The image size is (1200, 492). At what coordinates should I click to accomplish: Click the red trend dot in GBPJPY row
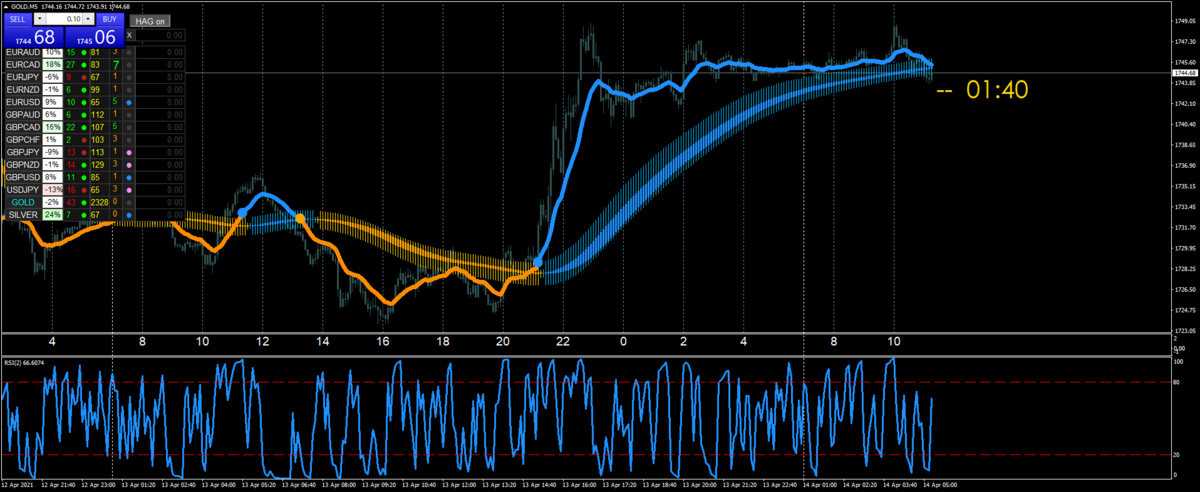(84, 152)
